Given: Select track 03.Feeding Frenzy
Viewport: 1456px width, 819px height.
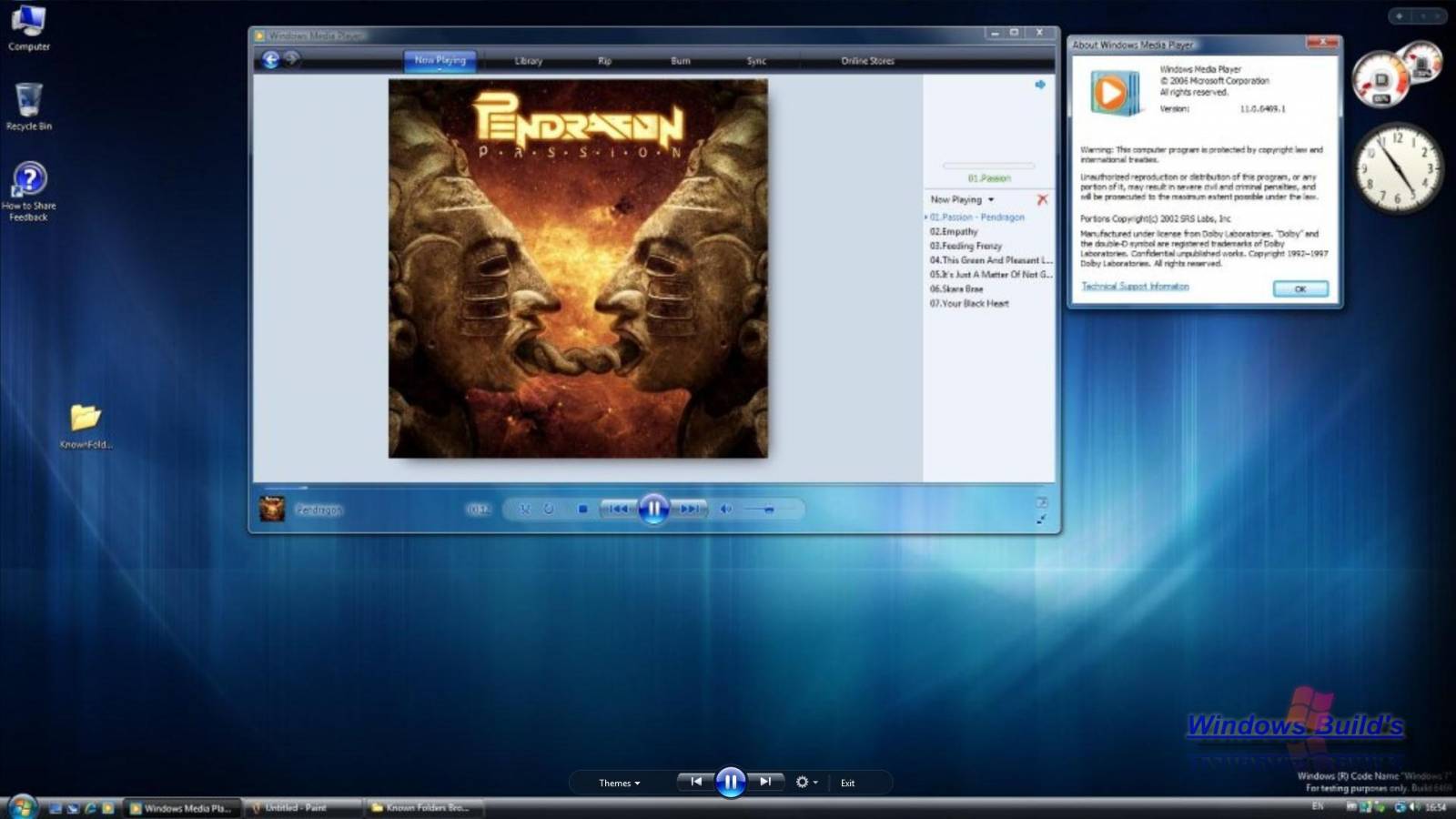Looking at the screenshot, I should tap(965, 246).
